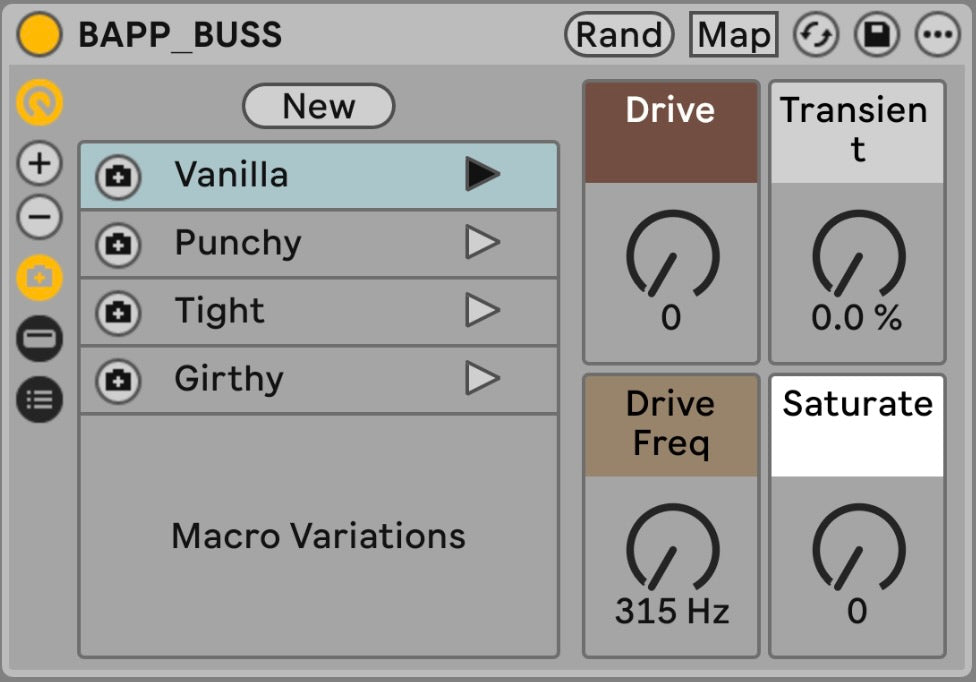This screenshot has width=976, height=682.
Task: Overwrite the Tight variation snapshot icon
Action: pos(118,312)
